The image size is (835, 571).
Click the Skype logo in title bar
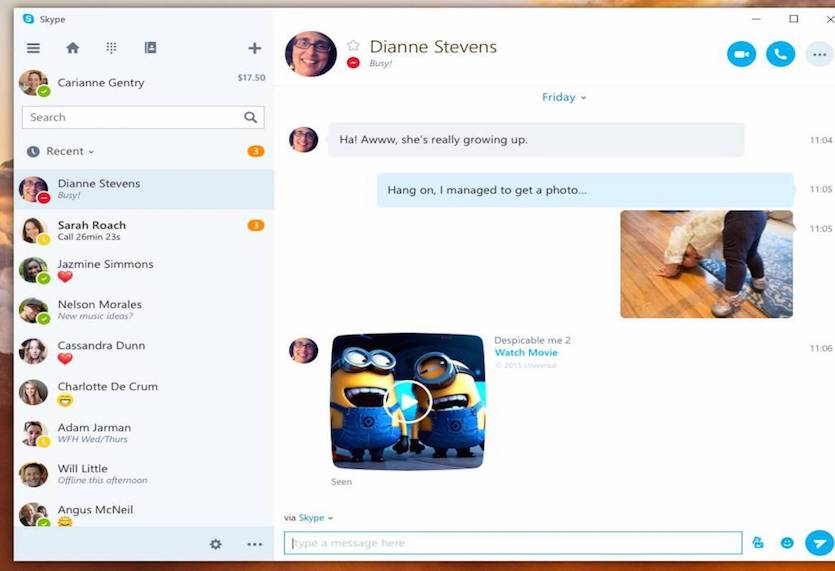[x=28, y=19]
